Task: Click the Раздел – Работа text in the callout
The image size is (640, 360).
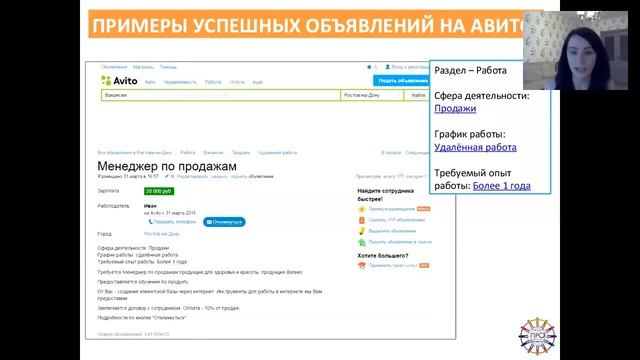Action: [470, 70]
